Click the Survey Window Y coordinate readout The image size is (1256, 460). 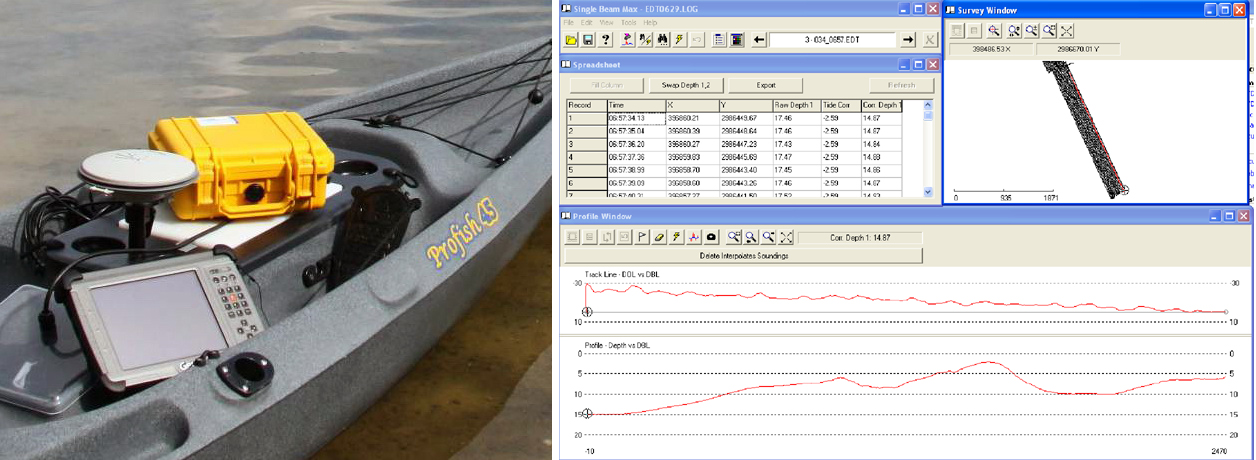(1078, 49)
